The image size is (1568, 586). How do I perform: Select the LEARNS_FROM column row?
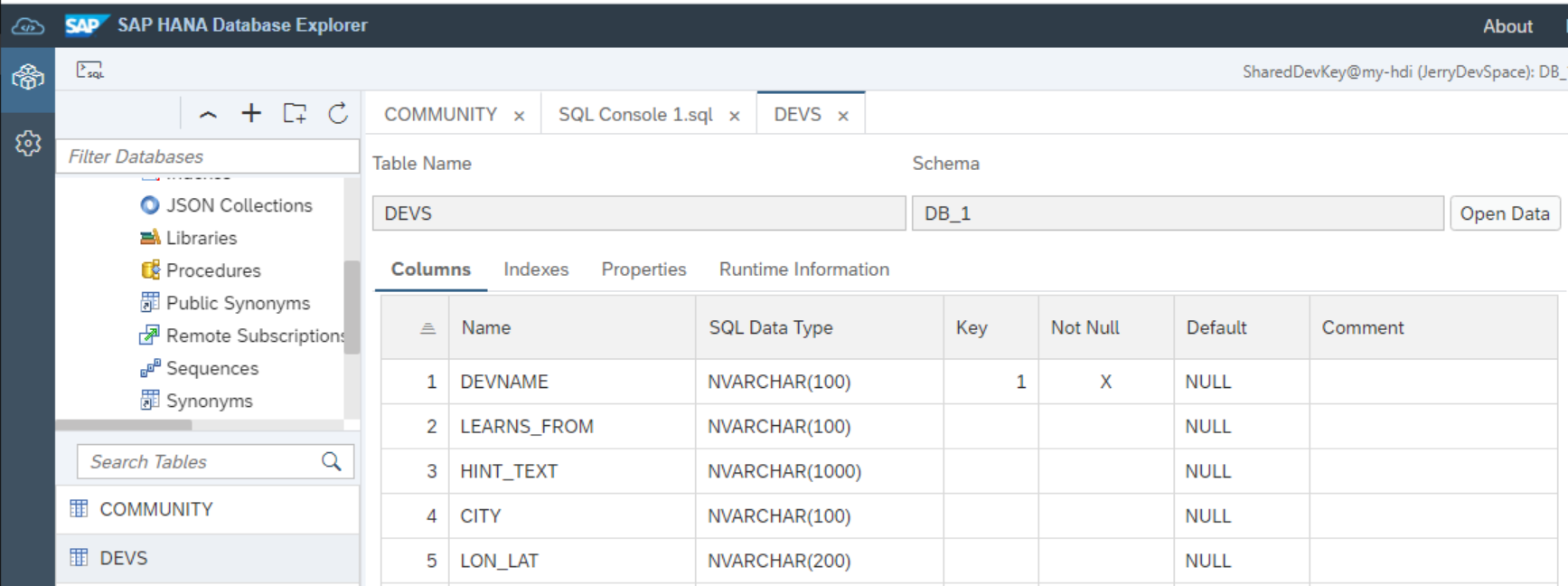(x=969, y=426)
